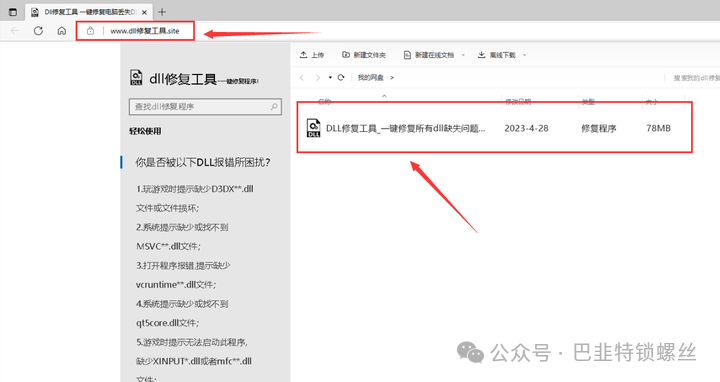720x382 pixels.
Task: Click the dll修复工具 logo icon
Action: (136, 78)
